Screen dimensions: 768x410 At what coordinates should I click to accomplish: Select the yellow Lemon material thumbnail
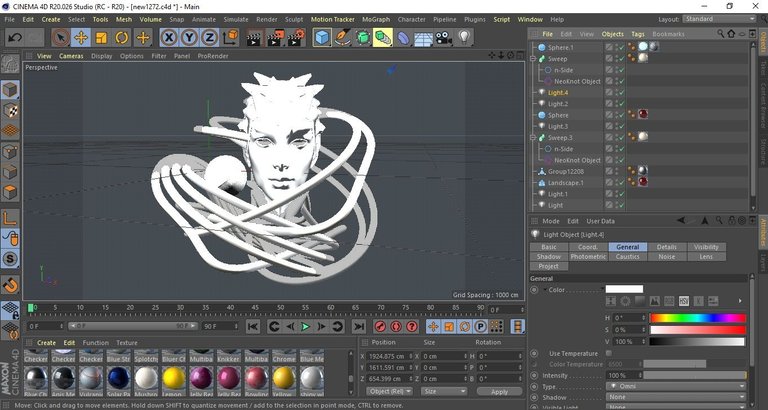(x=174, y=379)
